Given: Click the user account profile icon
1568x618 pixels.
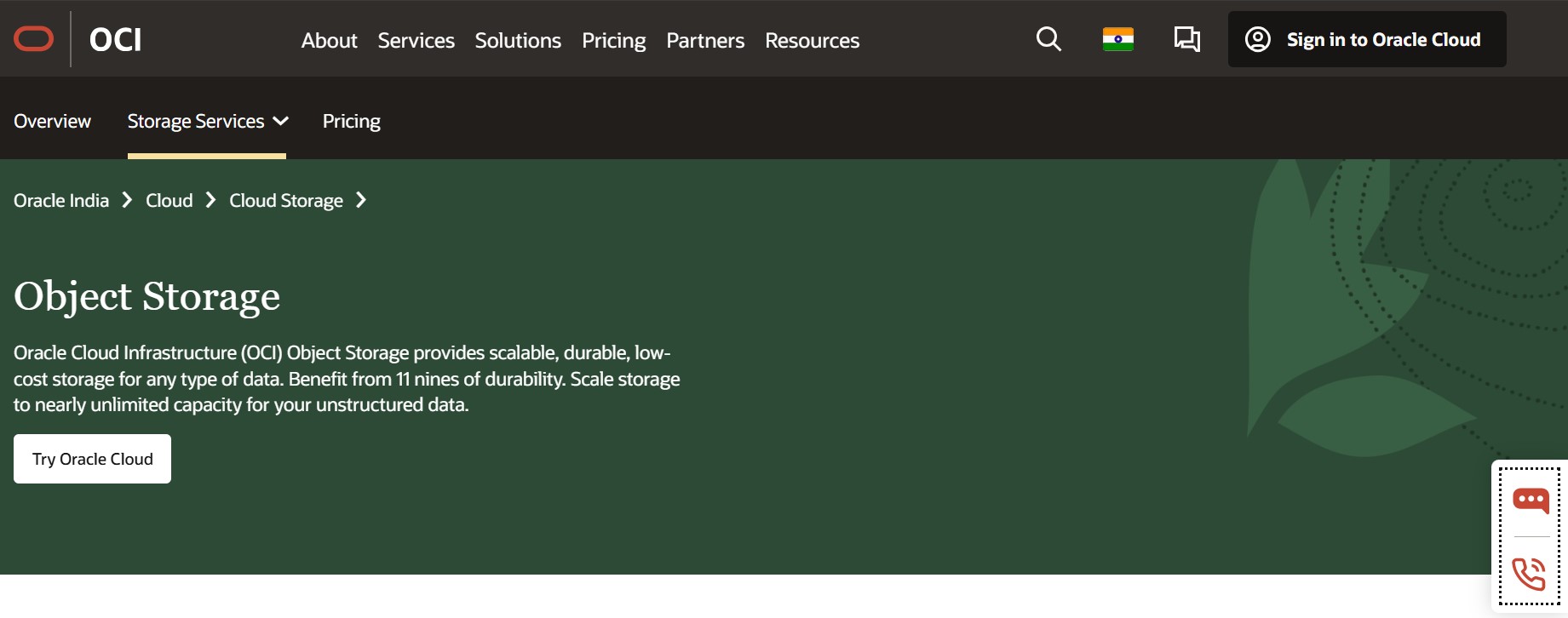Looking at the screenshot, I should click(1258, 39).
